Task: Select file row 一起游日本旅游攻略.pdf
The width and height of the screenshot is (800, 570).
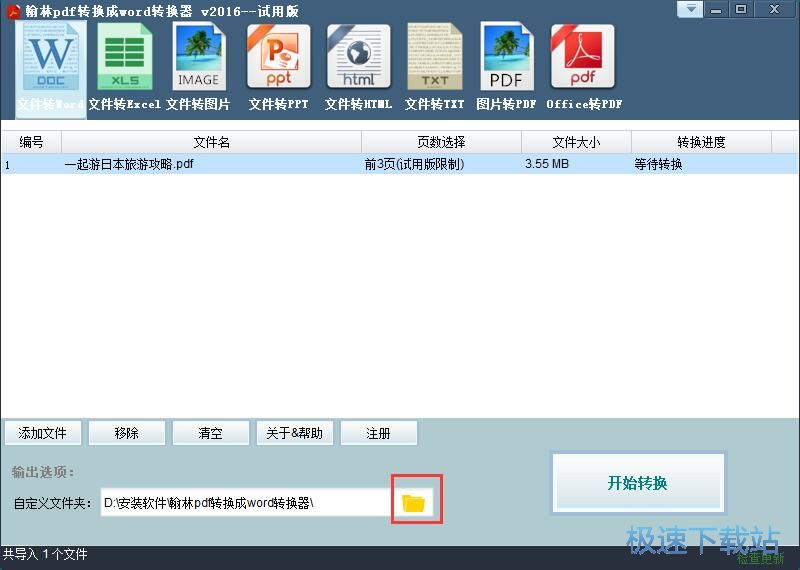Action: [399, 164]
